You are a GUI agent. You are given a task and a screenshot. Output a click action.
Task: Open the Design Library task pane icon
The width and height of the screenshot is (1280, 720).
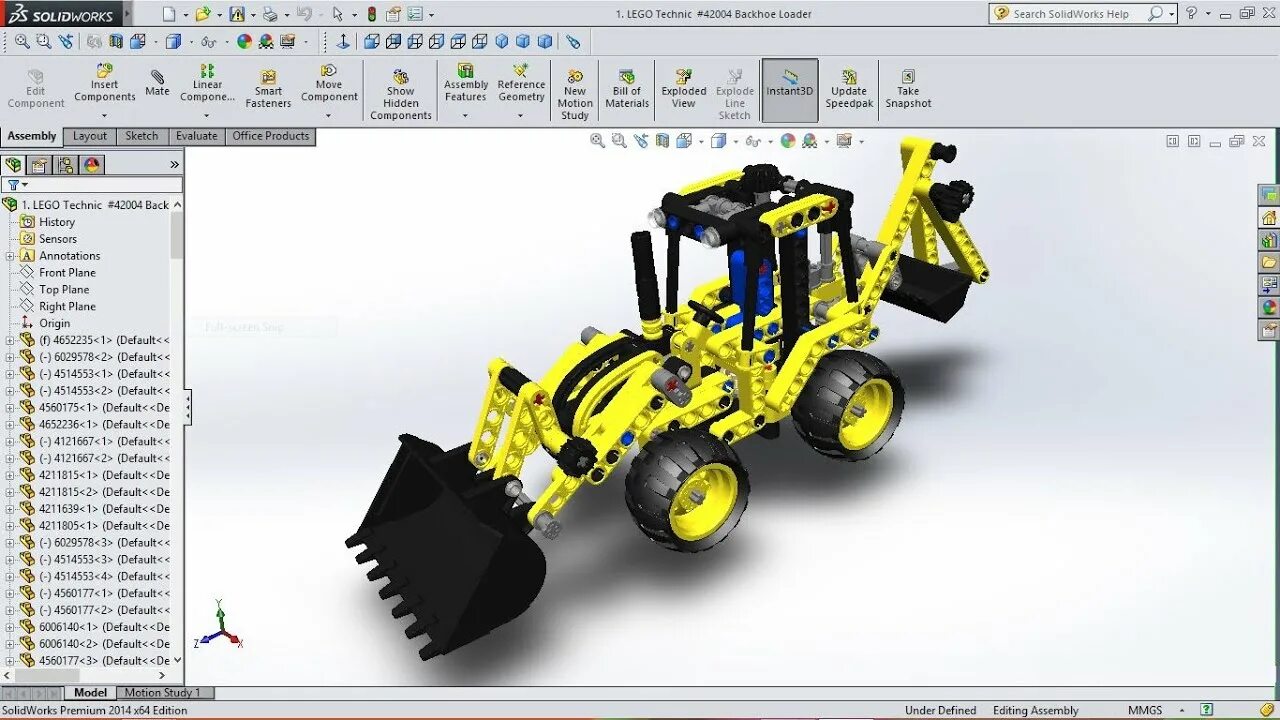click(x=1269, y=240)
